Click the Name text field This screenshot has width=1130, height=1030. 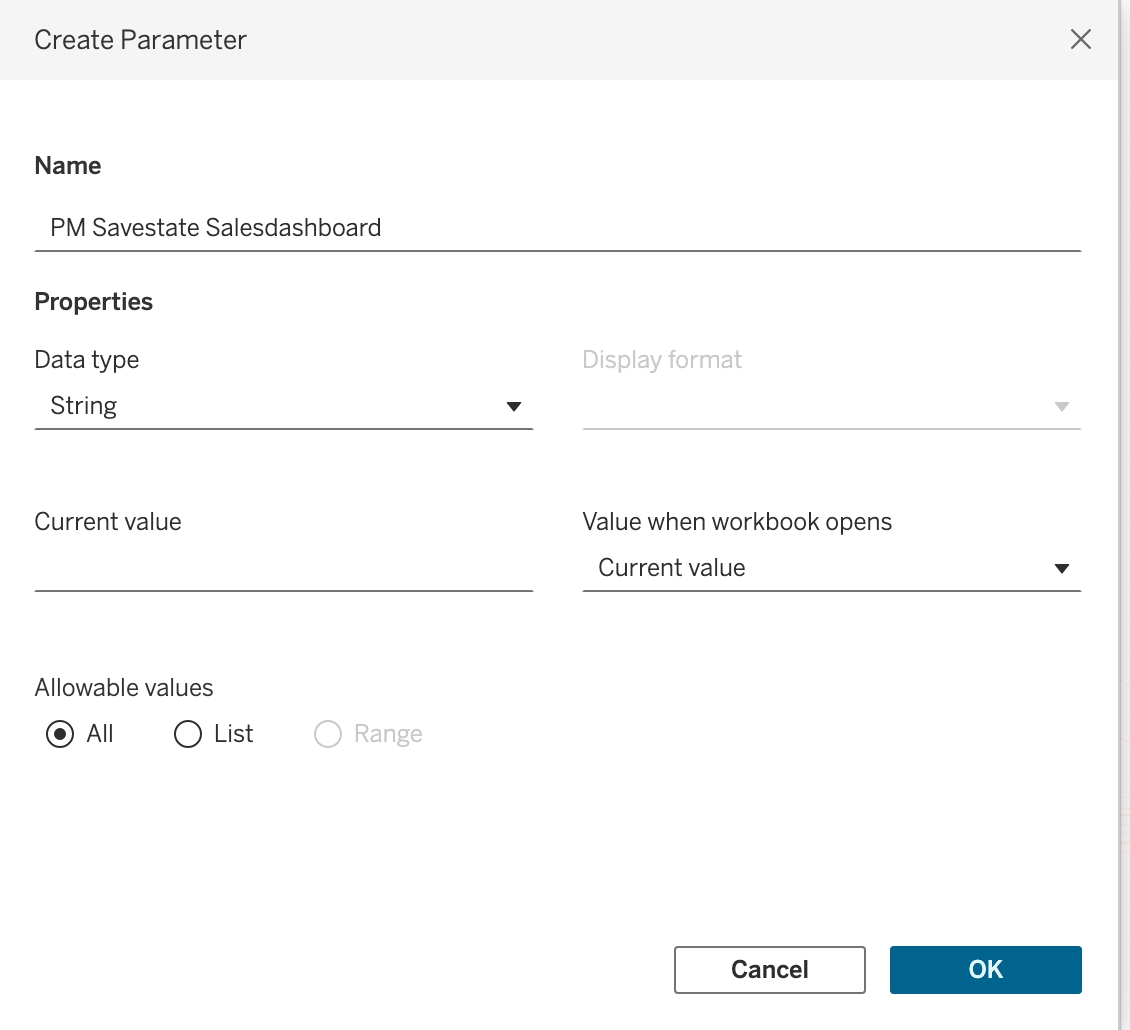557,228
